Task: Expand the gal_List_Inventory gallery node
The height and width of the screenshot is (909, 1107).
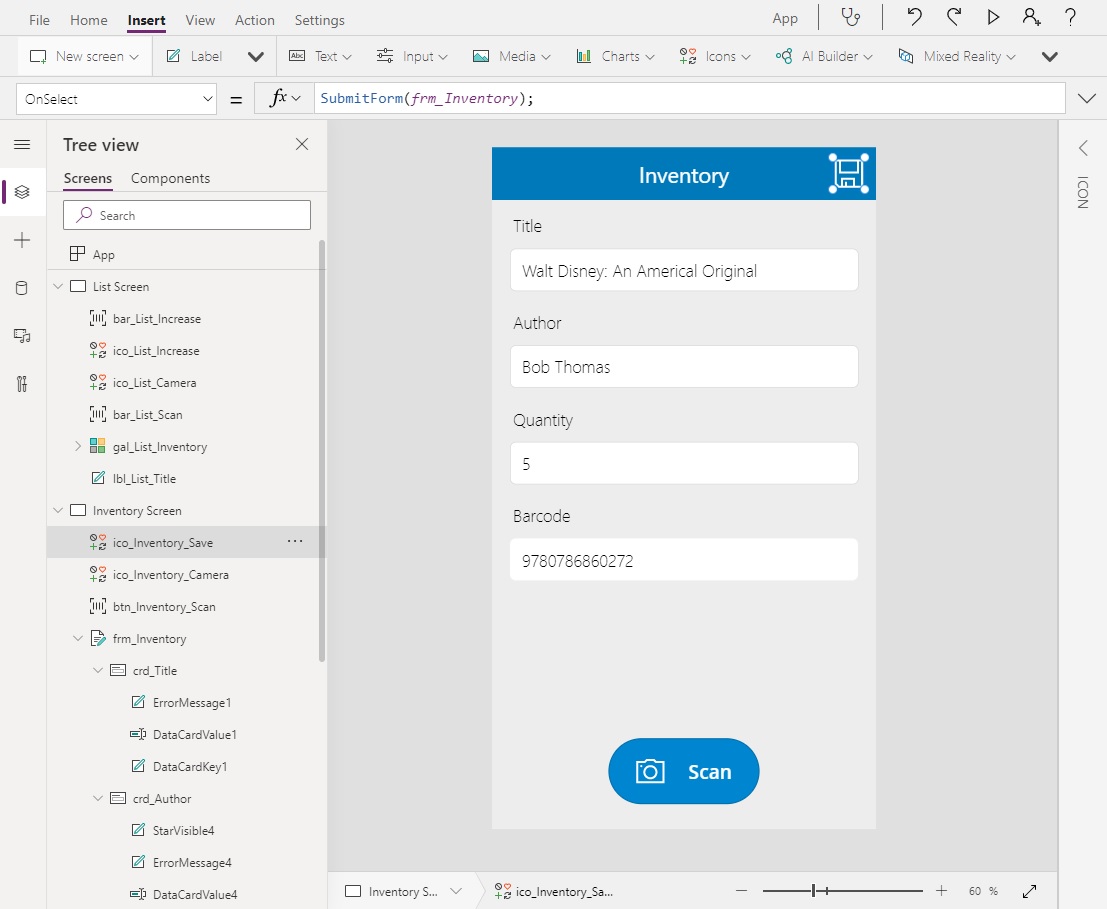Action: tap(78, 447)
